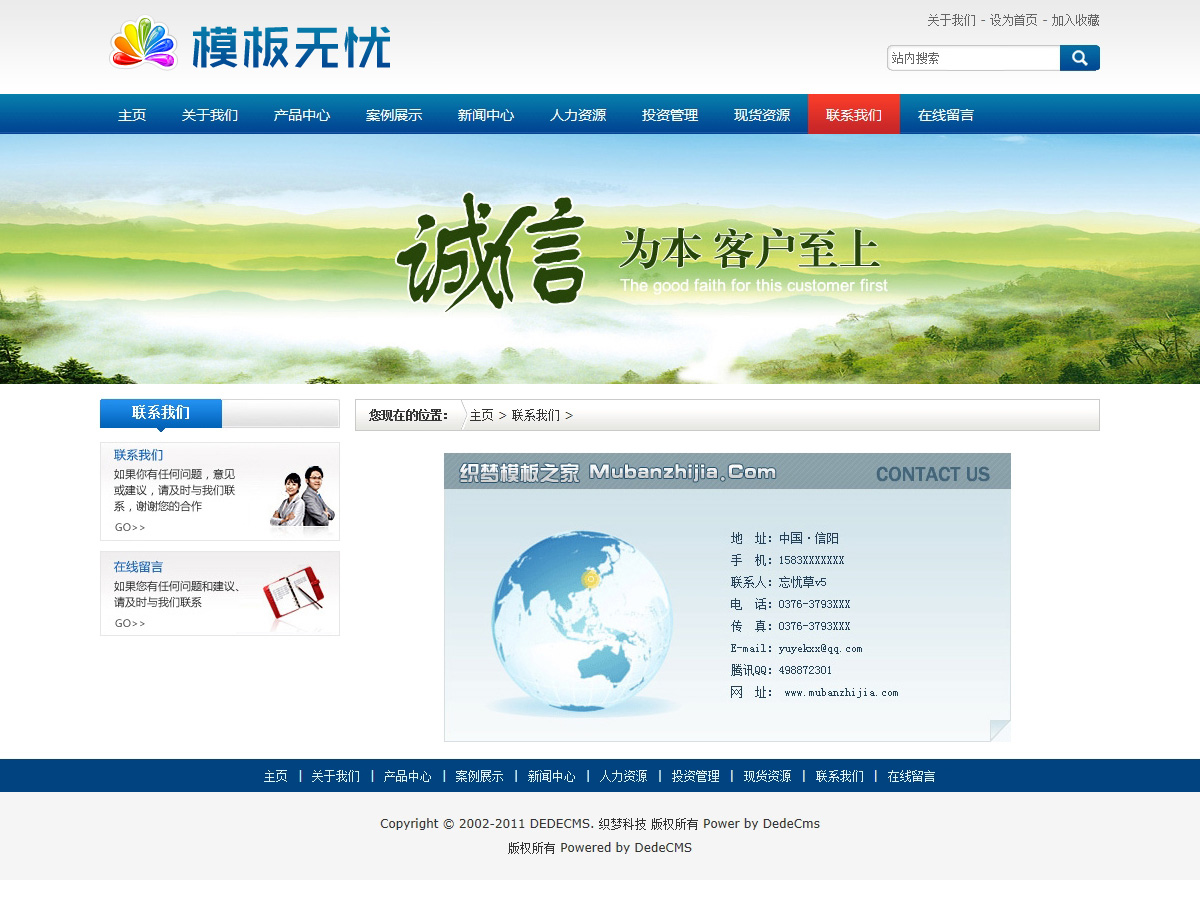1200x897 pixels.
Task: Click the magnifier search button
Action: click(1079, 58)
